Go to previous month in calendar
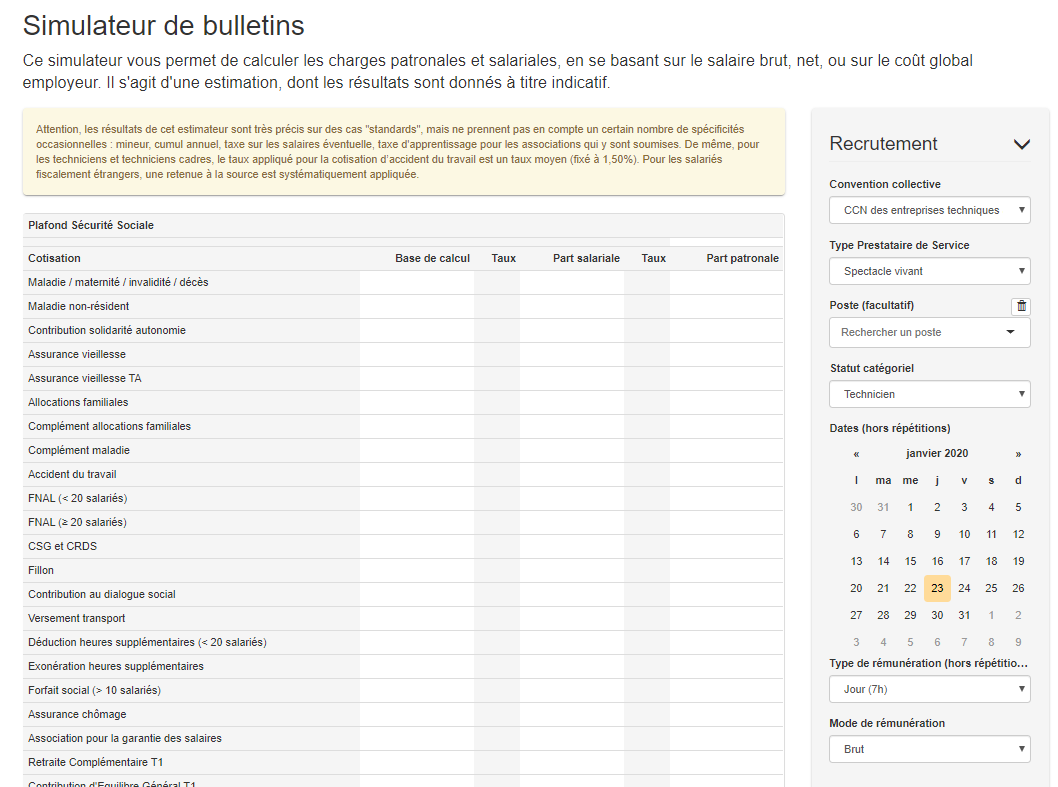Viewport: 1058px width, 787px height. (856, 454)
